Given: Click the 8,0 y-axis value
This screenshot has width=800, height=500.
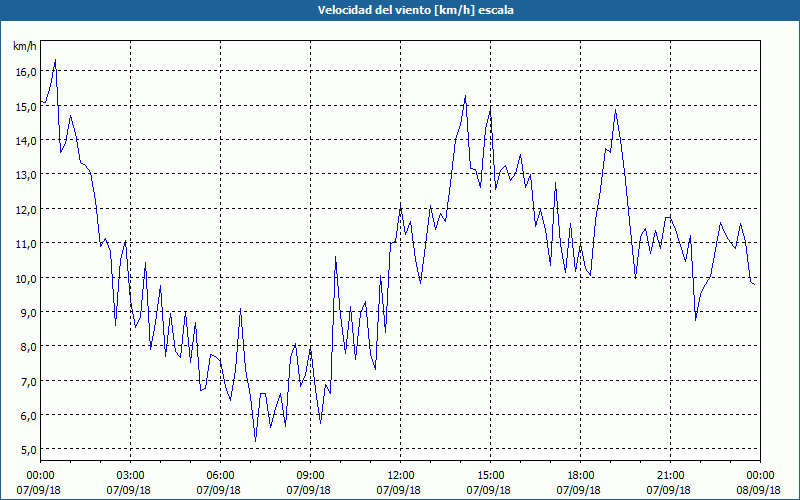Looking at the screenshot, I should click(29, 347).
